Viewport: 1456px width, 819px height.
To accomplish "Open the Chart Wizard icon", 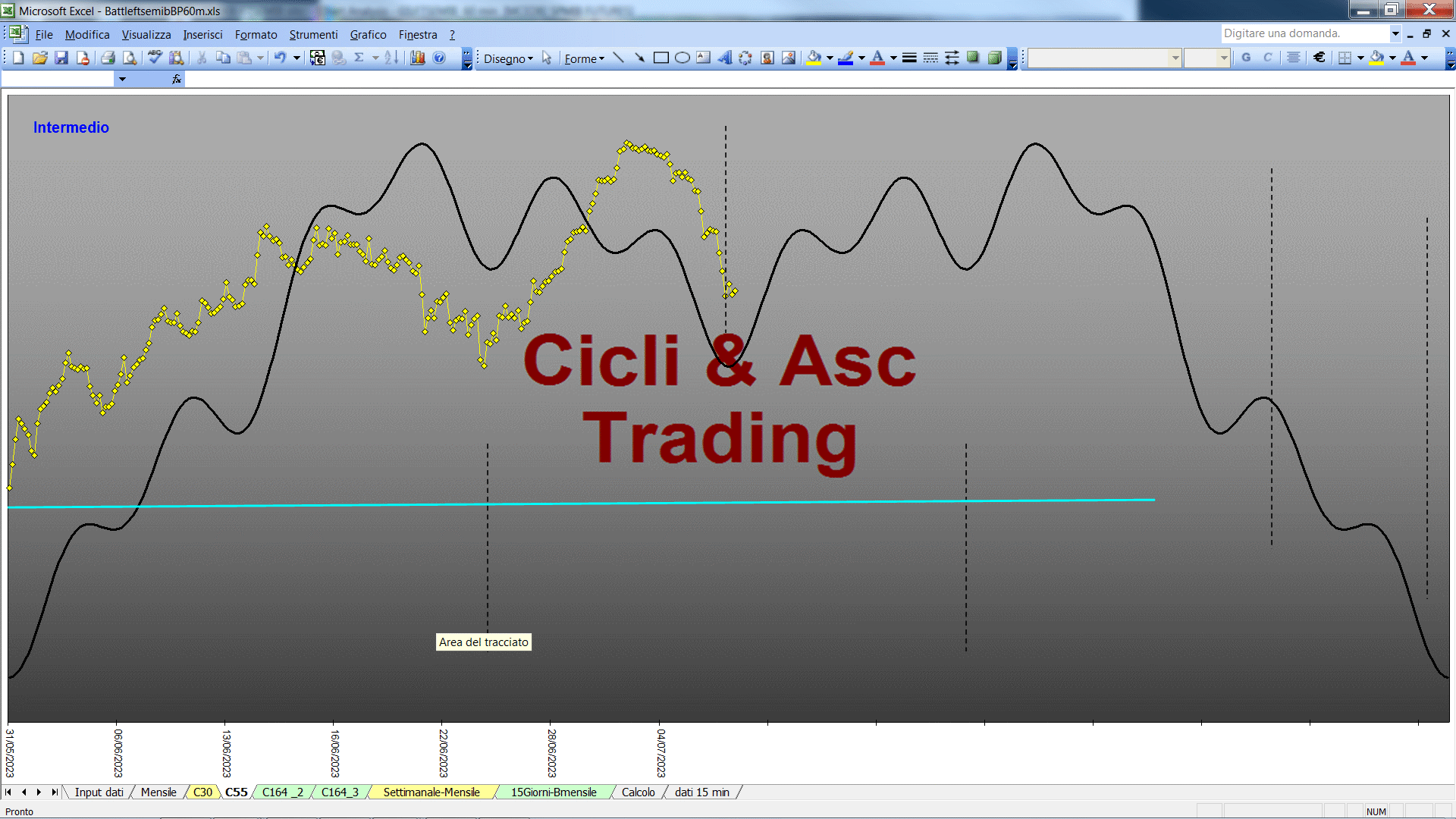I will coord(417,58).
